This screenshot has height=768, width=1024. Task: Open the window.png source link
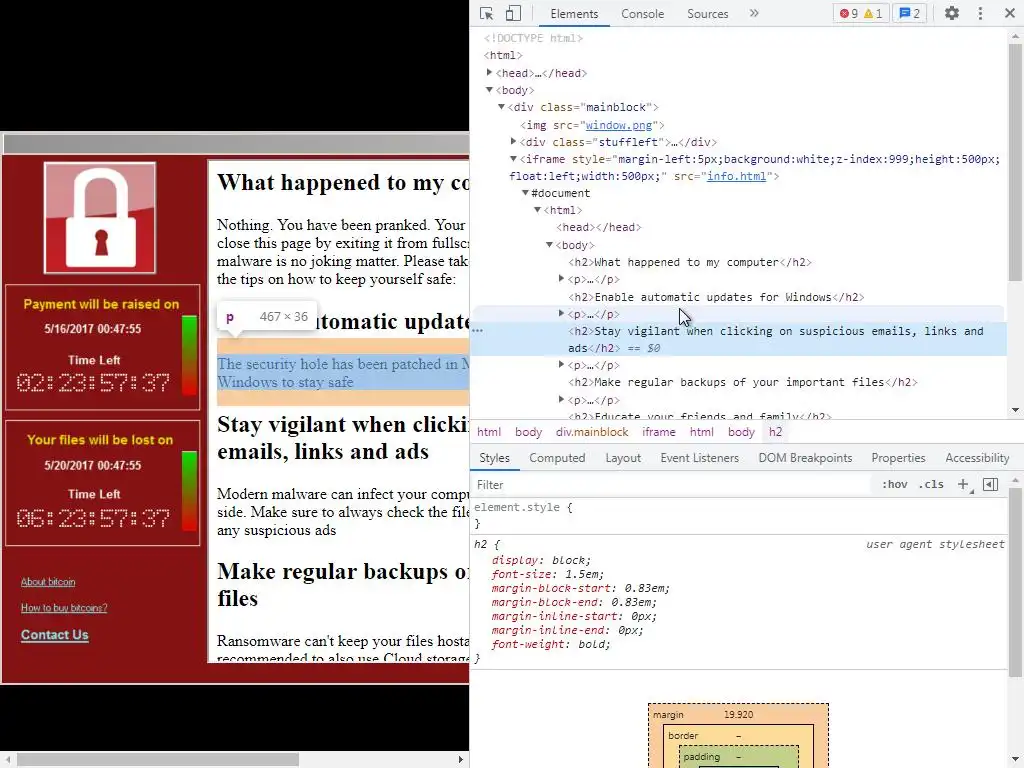click(x=618, y=125)
